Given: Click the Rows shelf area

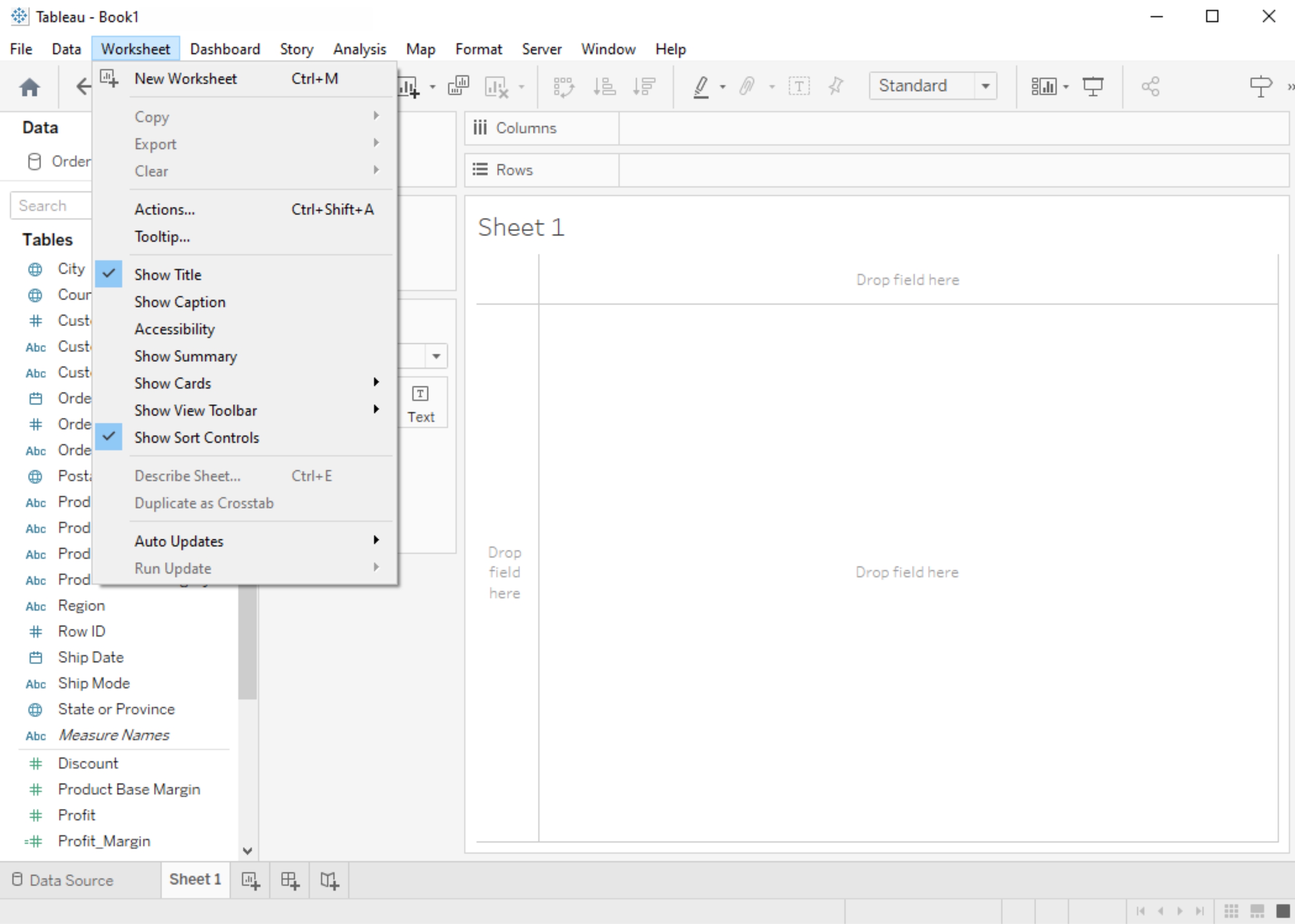Looking at the screenshot, I should coord(954,170).
